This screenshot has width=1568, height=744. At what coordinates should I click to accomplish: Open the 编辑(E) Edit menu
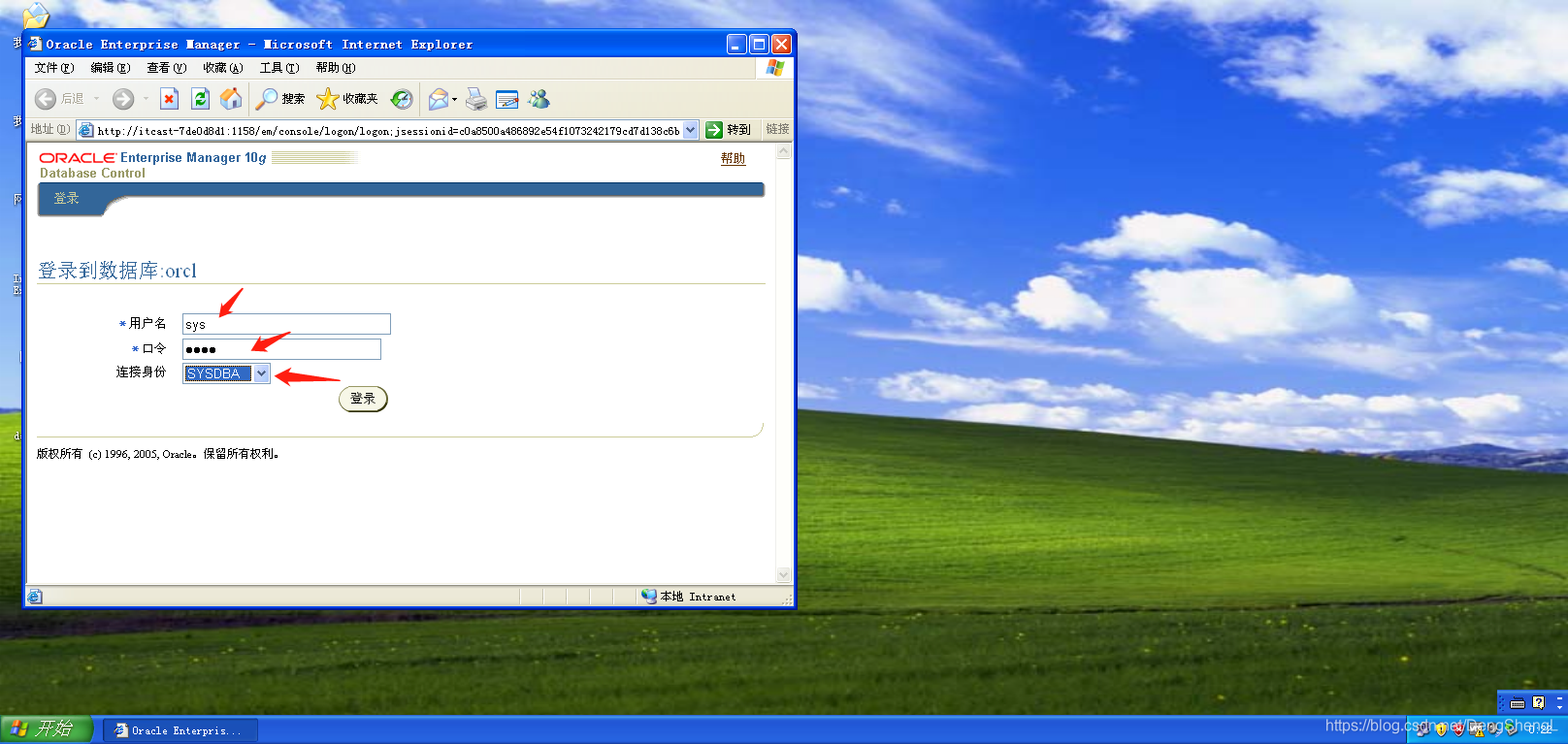click(111, 68)
